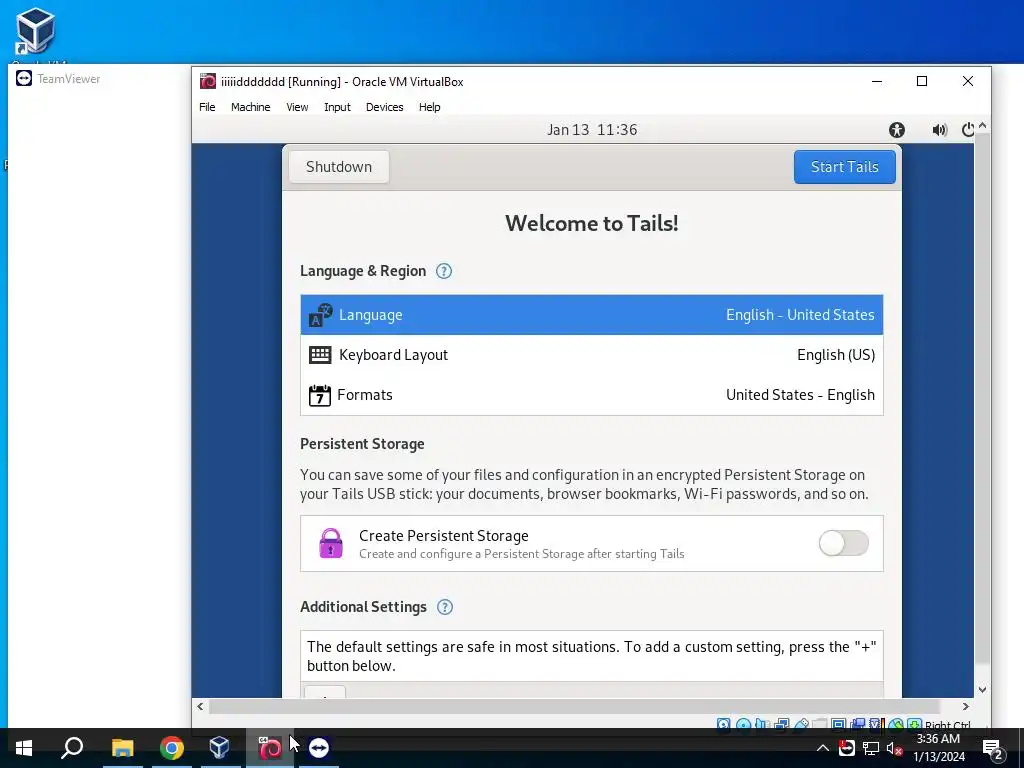This screenshot has height=768, width=1024.
Task: Click the TeamViewer tray icon with alert
Action: (847, 748)
